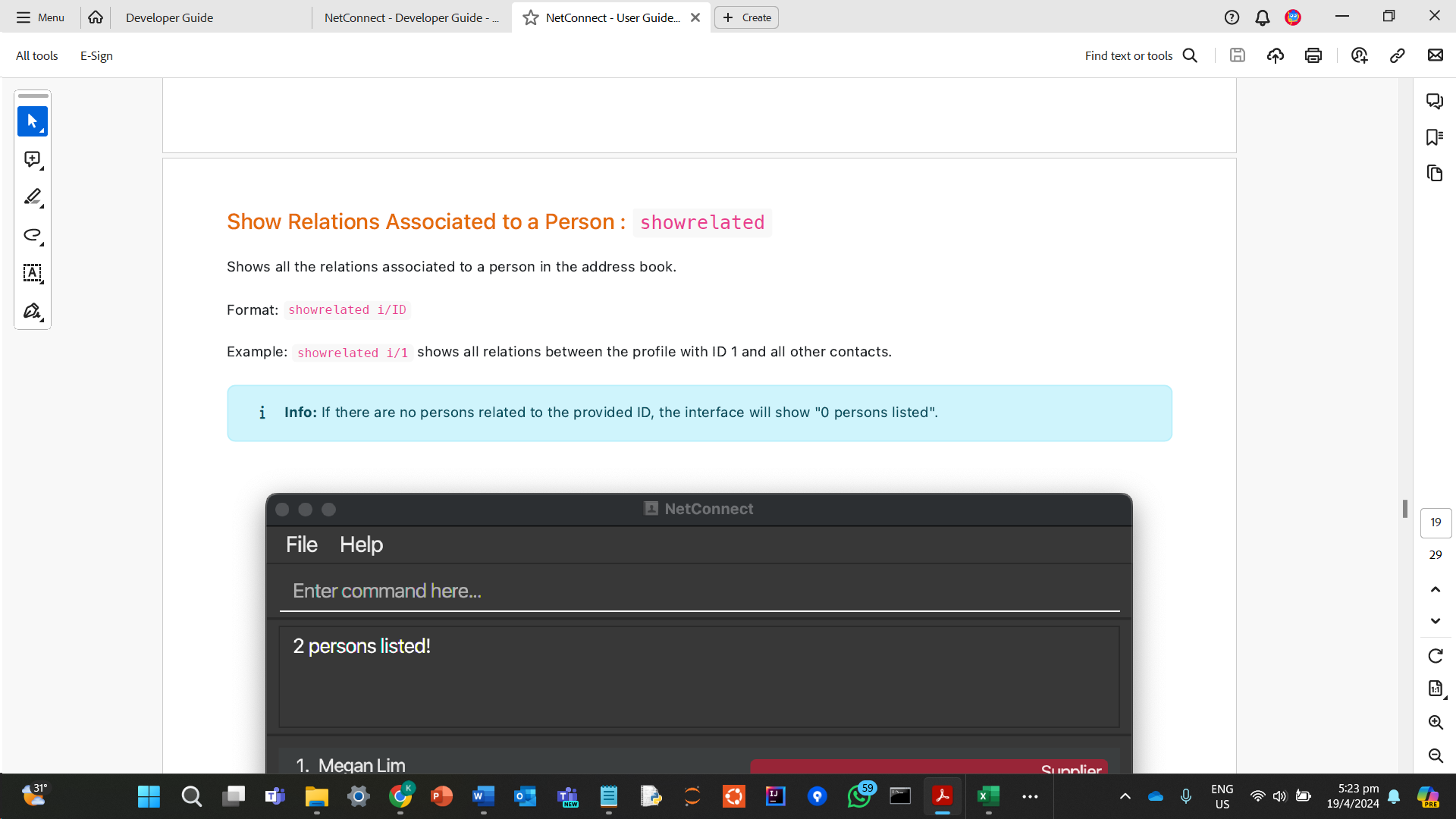Viewport: 1456px width, 819px height.
Task: Go to the next page arrow
Action: (x=1435, y=621)
